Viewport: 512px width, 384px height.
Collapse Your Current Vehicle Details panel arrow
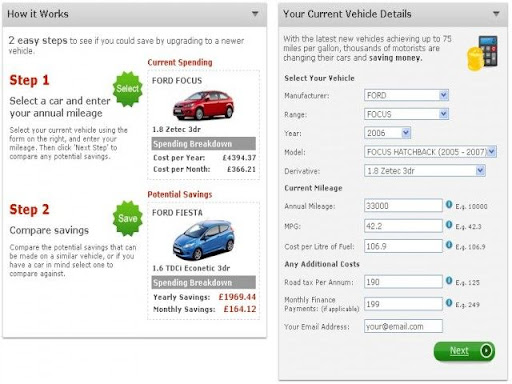[496, 14]
